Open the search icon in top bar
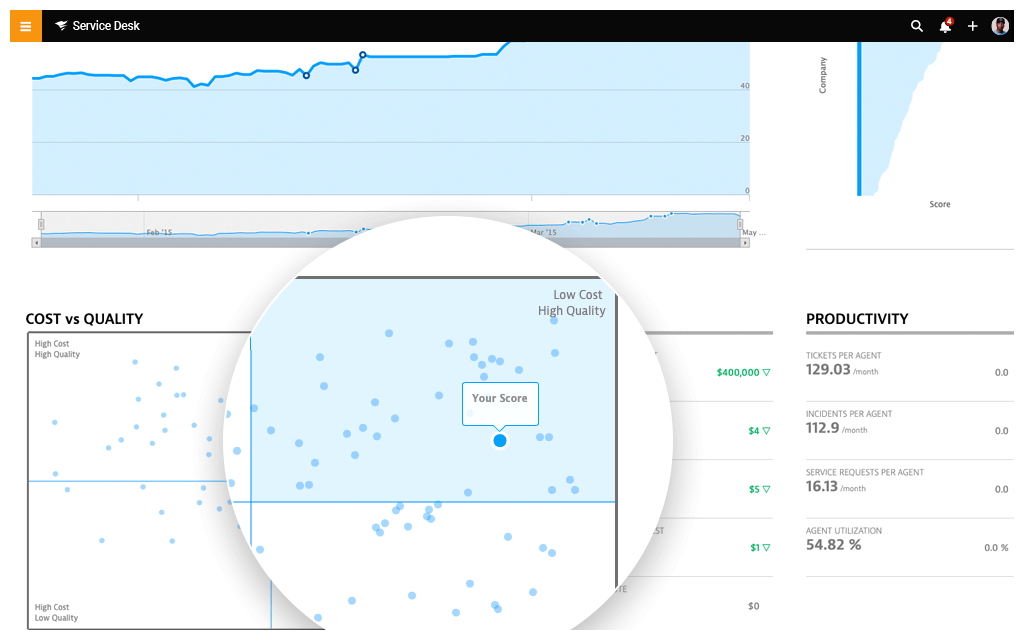 [917, 26]
